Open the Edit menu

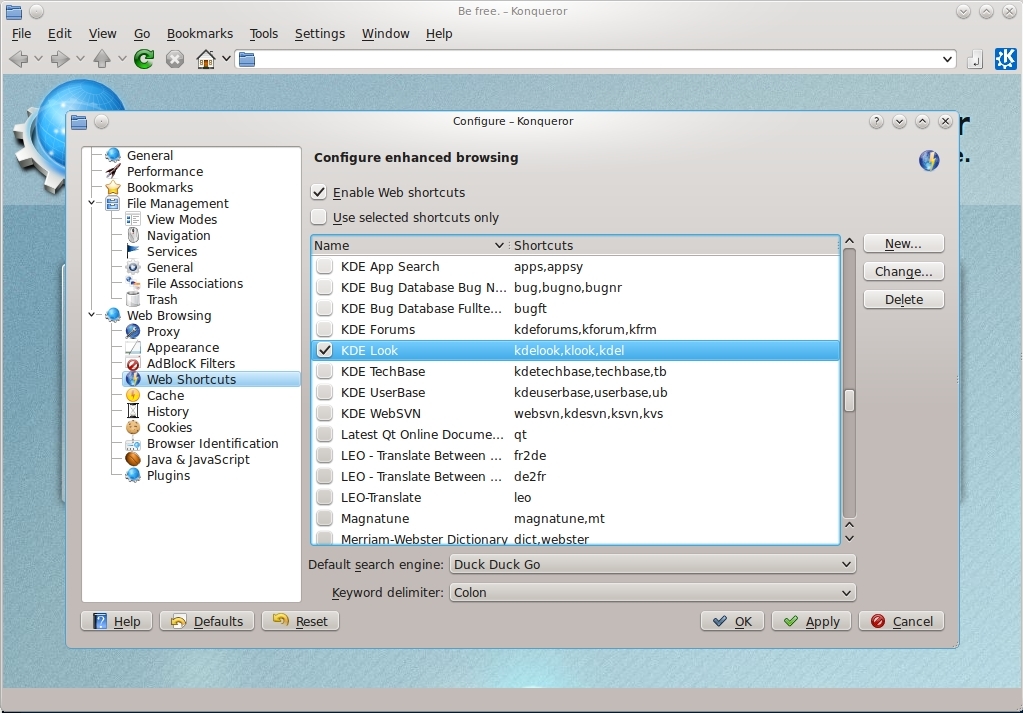(x=59, y=33)
